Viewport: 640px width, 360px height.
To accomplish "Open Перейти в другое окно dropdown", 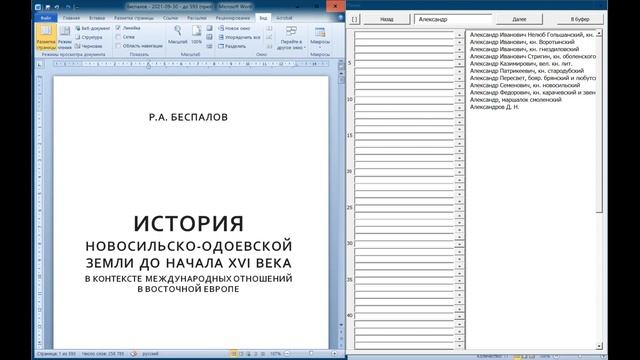I will tap(291, 38).
